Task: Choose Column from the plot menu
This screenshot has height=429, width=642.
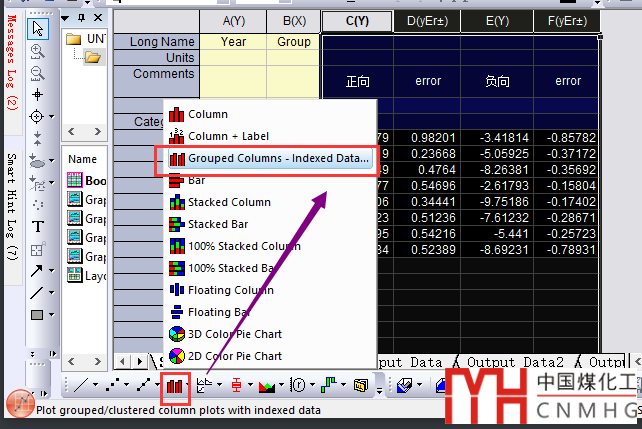Action: click(270, 114)
